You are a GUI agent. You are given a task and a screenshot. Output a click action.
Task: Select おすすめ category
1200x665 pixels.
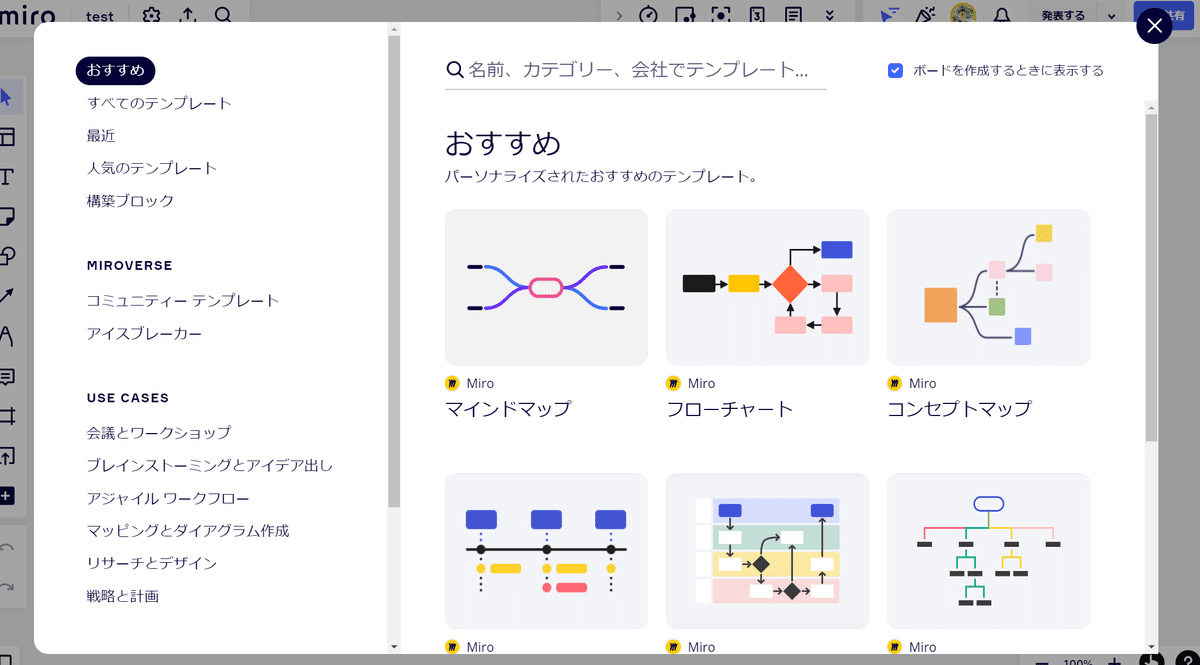(115, 70)
